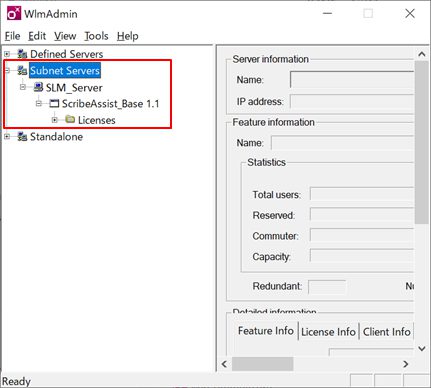Expand the Standalone node
The width and height of the screenshot is (431, 388).
click(7, 136)
